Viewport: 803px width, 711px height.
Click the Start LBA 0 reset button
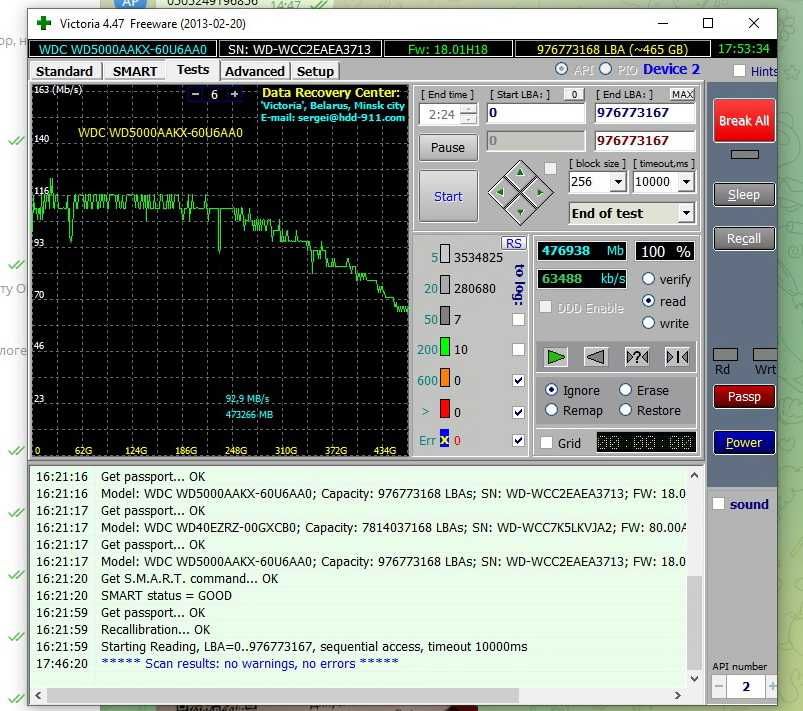coord(574,94)
